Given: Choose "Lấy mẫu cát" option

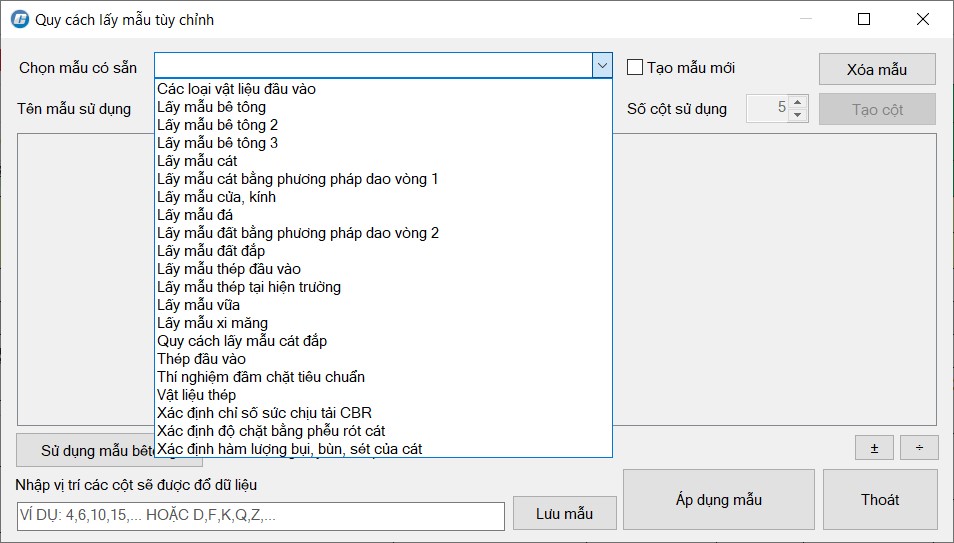Looking at the screenshot, I should click(x=197, y=161).
